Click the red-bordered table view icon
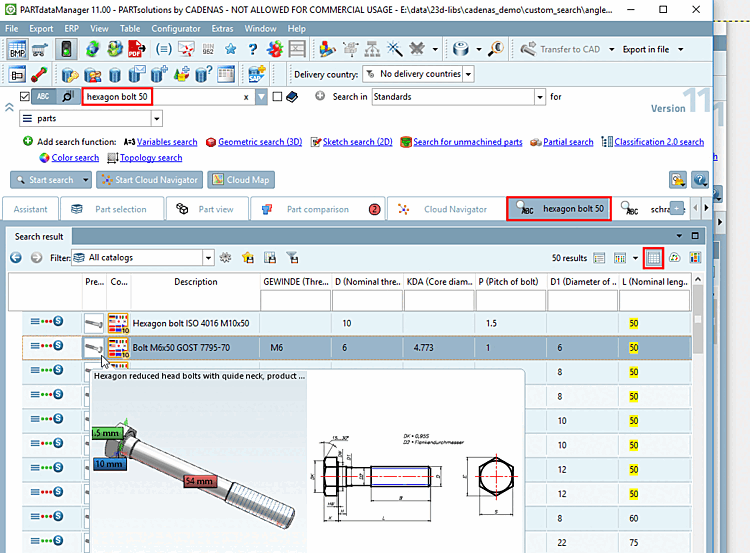 coord(653,258)
